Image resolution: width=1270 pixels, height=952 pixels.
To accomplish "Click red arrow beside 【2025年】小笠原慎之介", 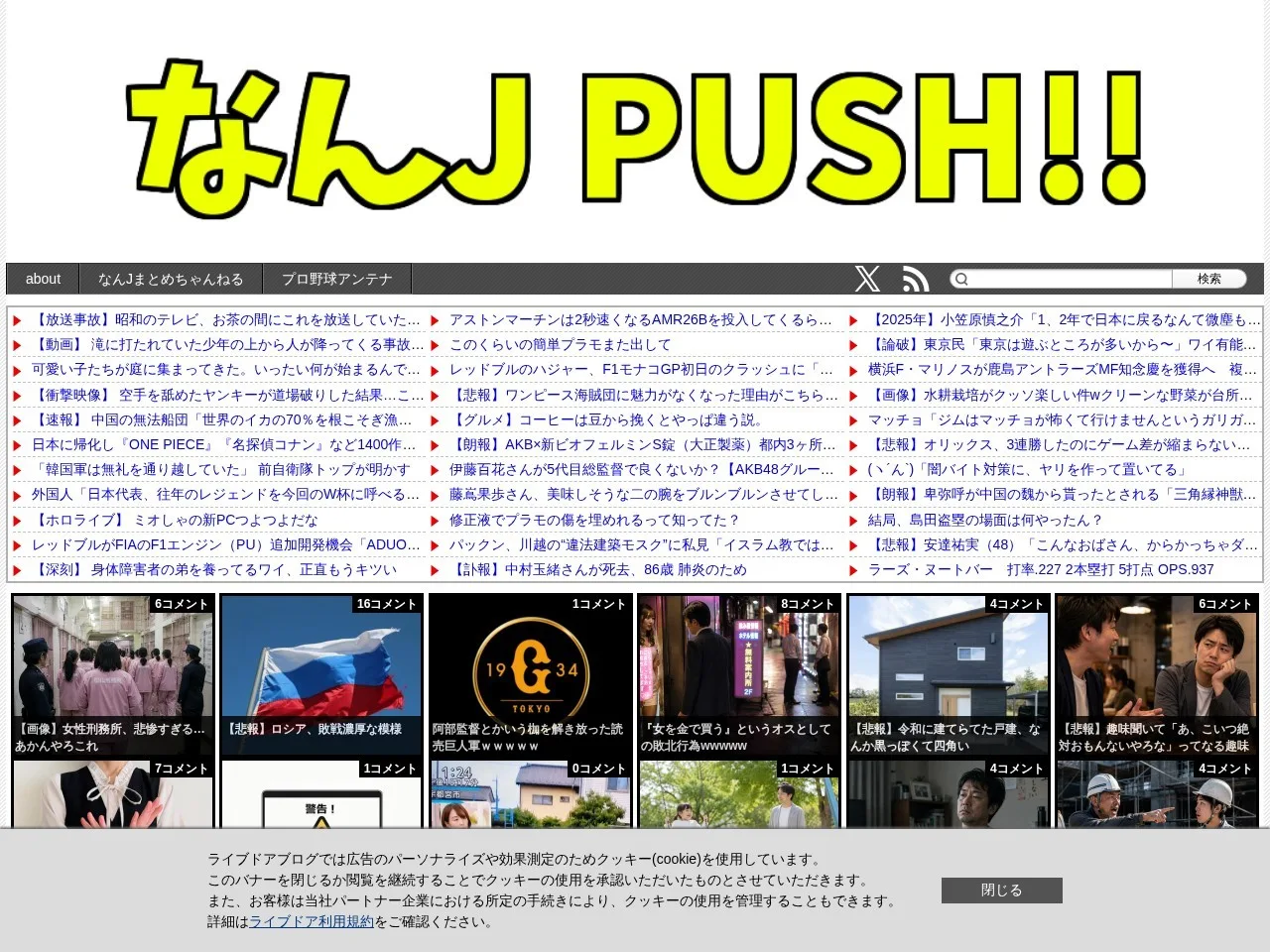I will (853, 320).
